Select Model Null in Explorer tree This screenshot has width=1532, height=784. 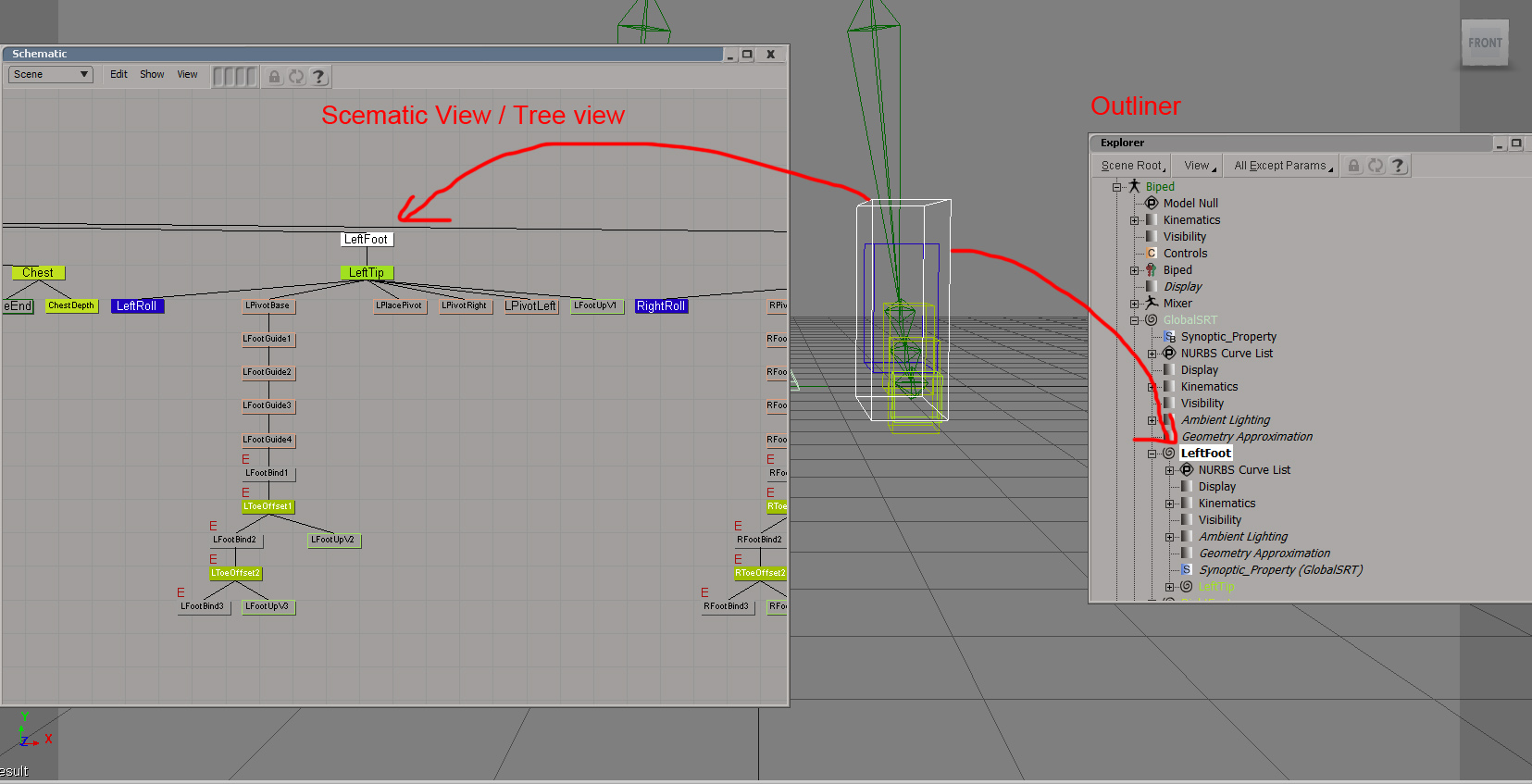coord(1190,204)
